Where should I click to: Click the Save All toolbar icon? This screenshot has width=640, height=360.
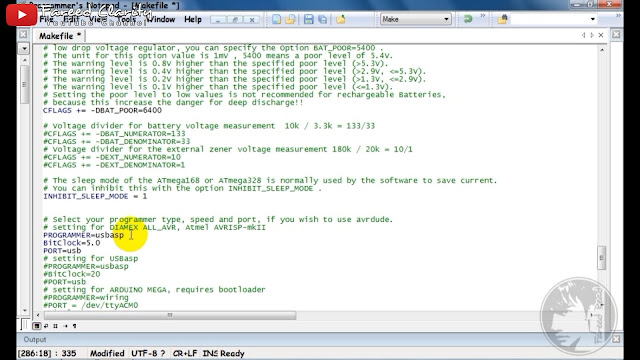[x=322, y=19]
